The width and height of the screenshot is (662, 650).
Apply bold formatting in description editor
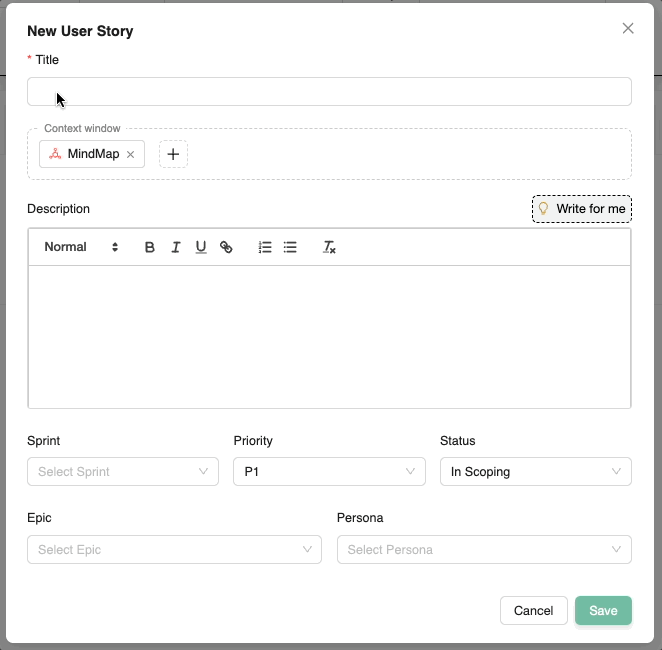tap(150, 247)
